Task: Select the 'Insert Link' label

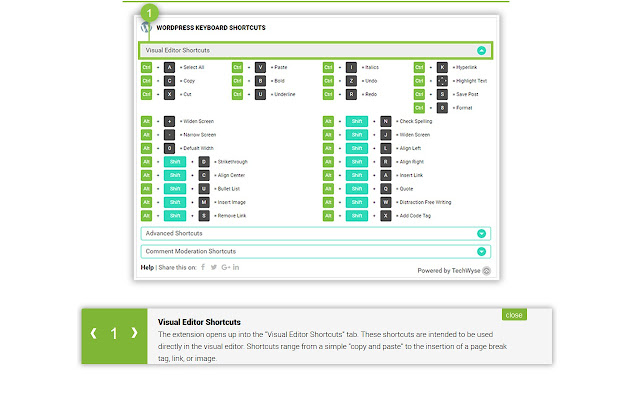Action: (x=411, y=175)
